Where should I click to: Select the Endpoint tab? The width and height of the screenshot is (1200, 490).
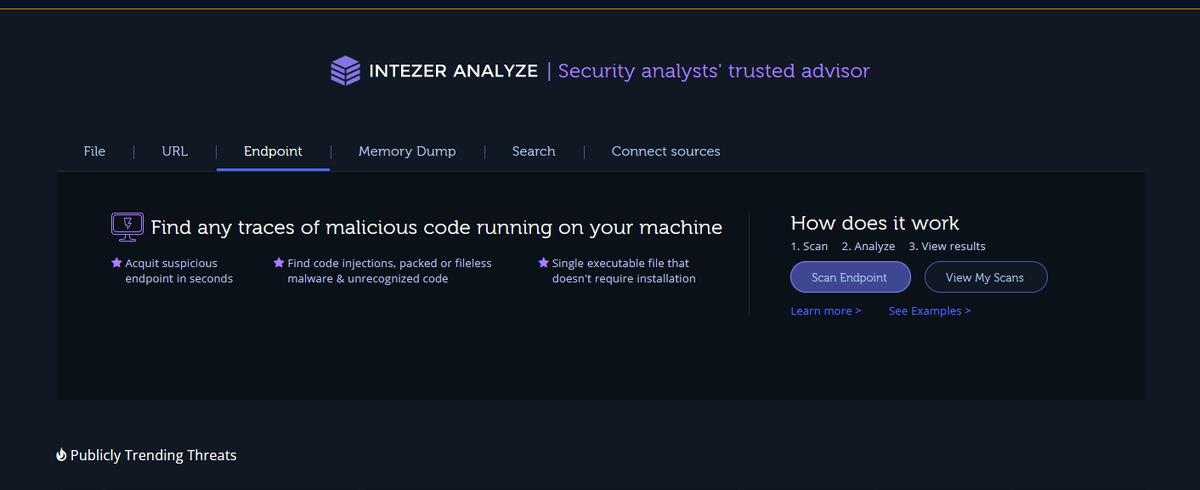[x=273, y=151]
